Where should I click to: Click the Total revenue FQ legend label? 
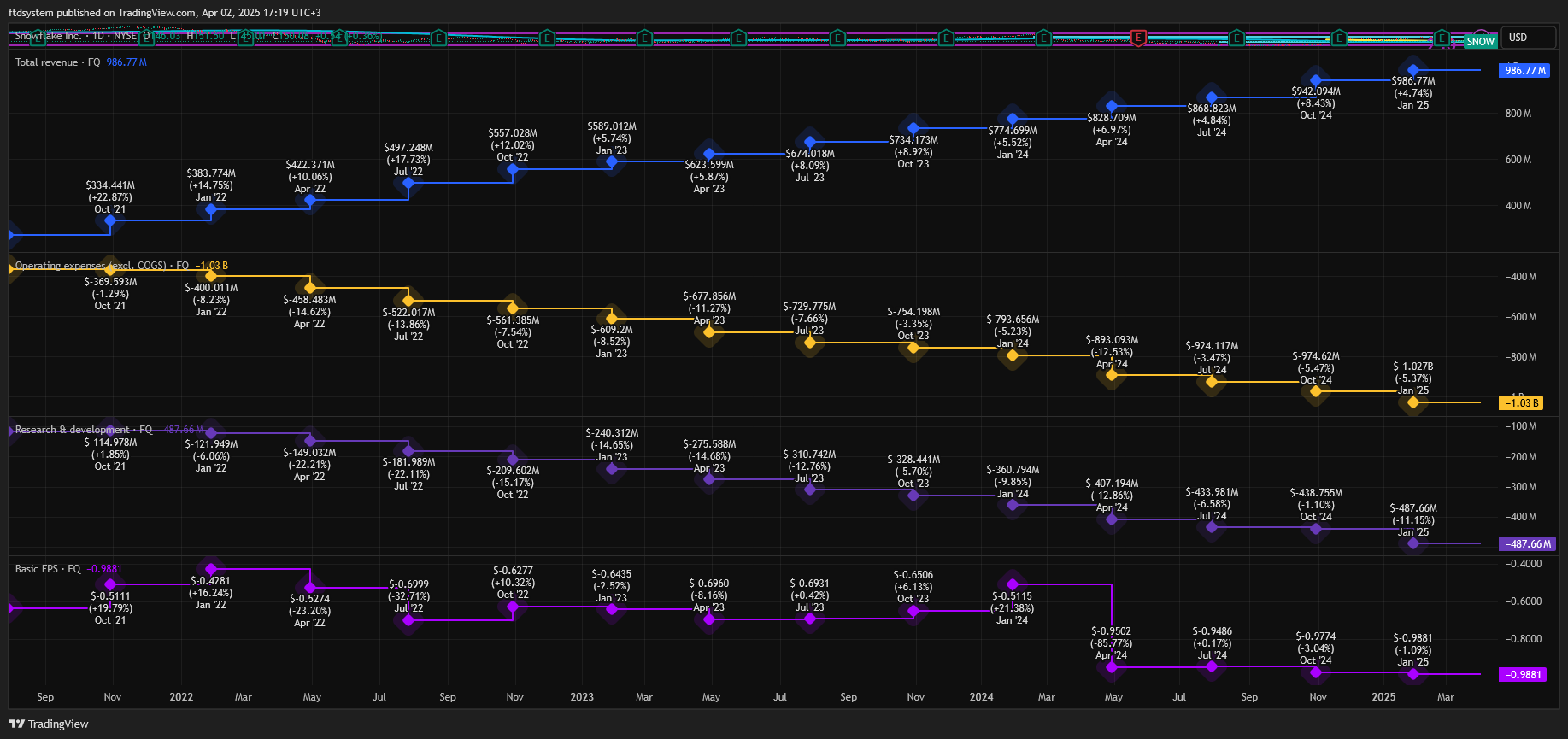58,62
